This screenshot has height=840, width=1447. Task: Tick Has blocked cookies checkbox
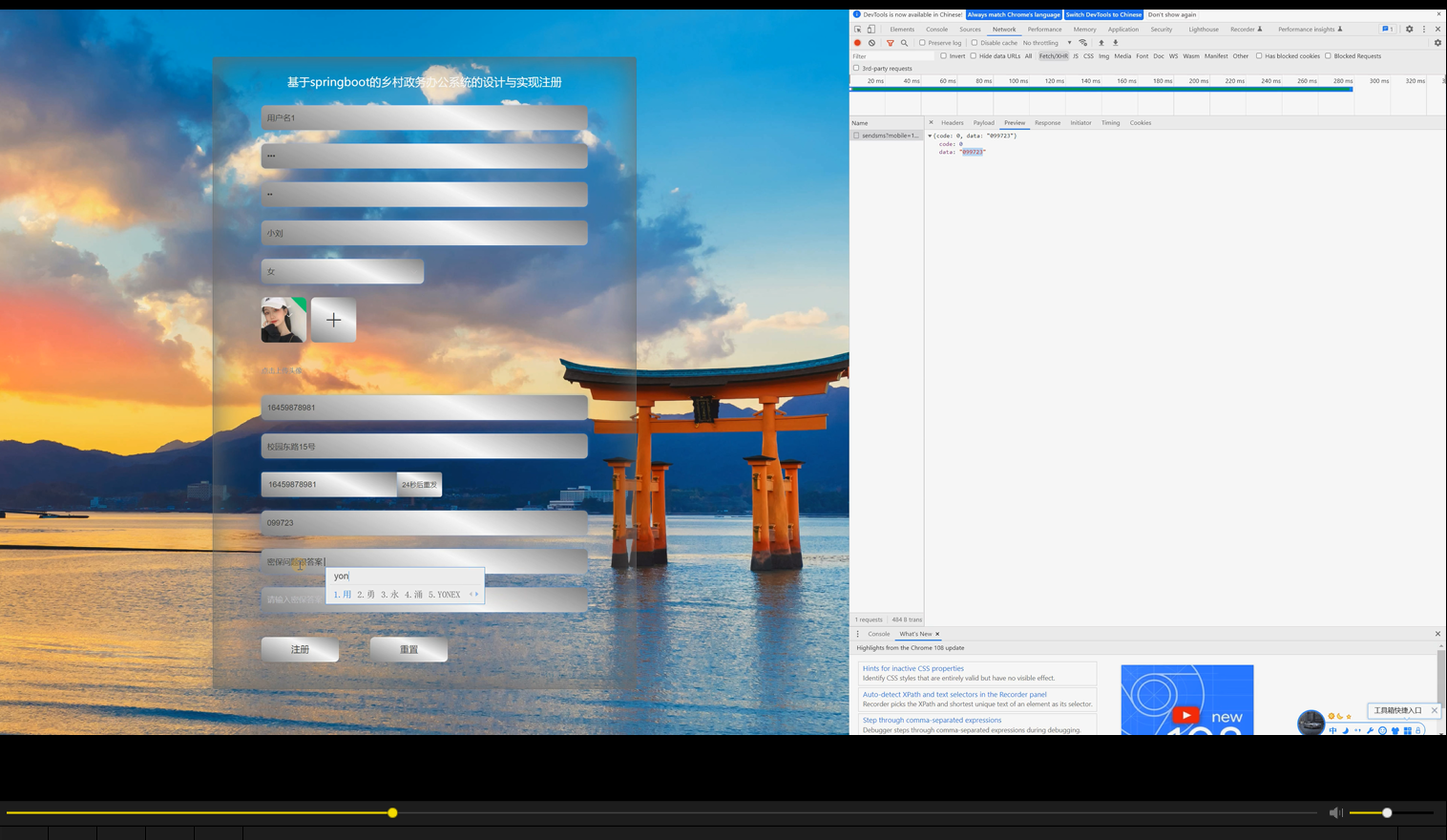tap(1259, 55)
